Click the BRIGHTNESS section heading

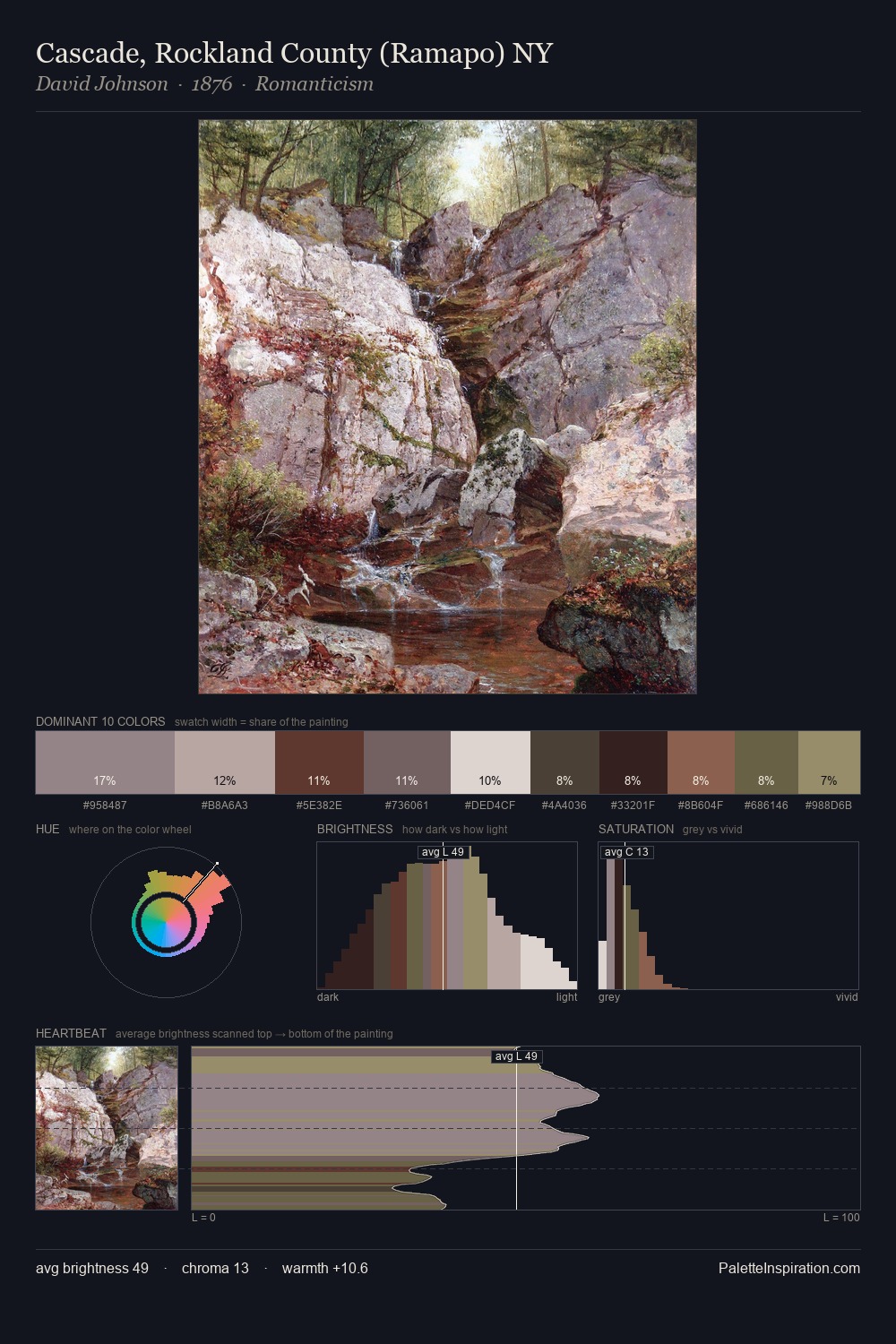(x=355, y=829)
